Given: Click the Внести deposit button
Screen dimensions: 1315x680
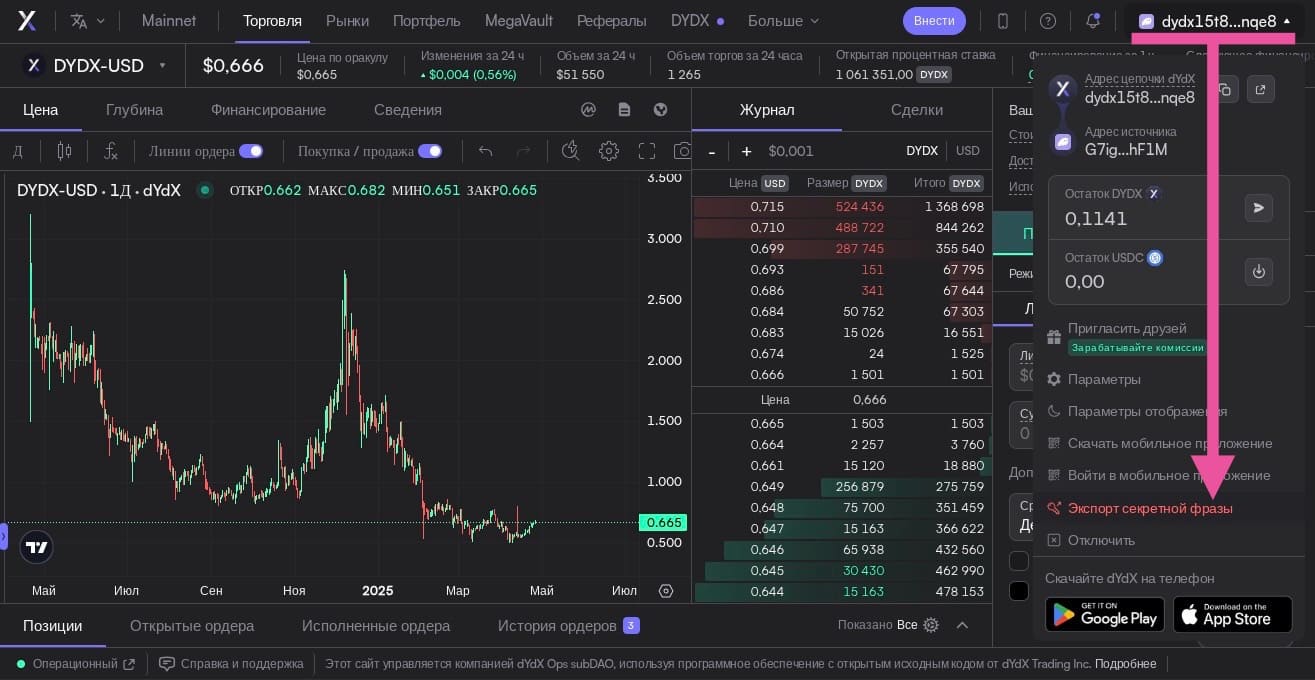Looking at the screenshot, I should (x=934, y=21).
